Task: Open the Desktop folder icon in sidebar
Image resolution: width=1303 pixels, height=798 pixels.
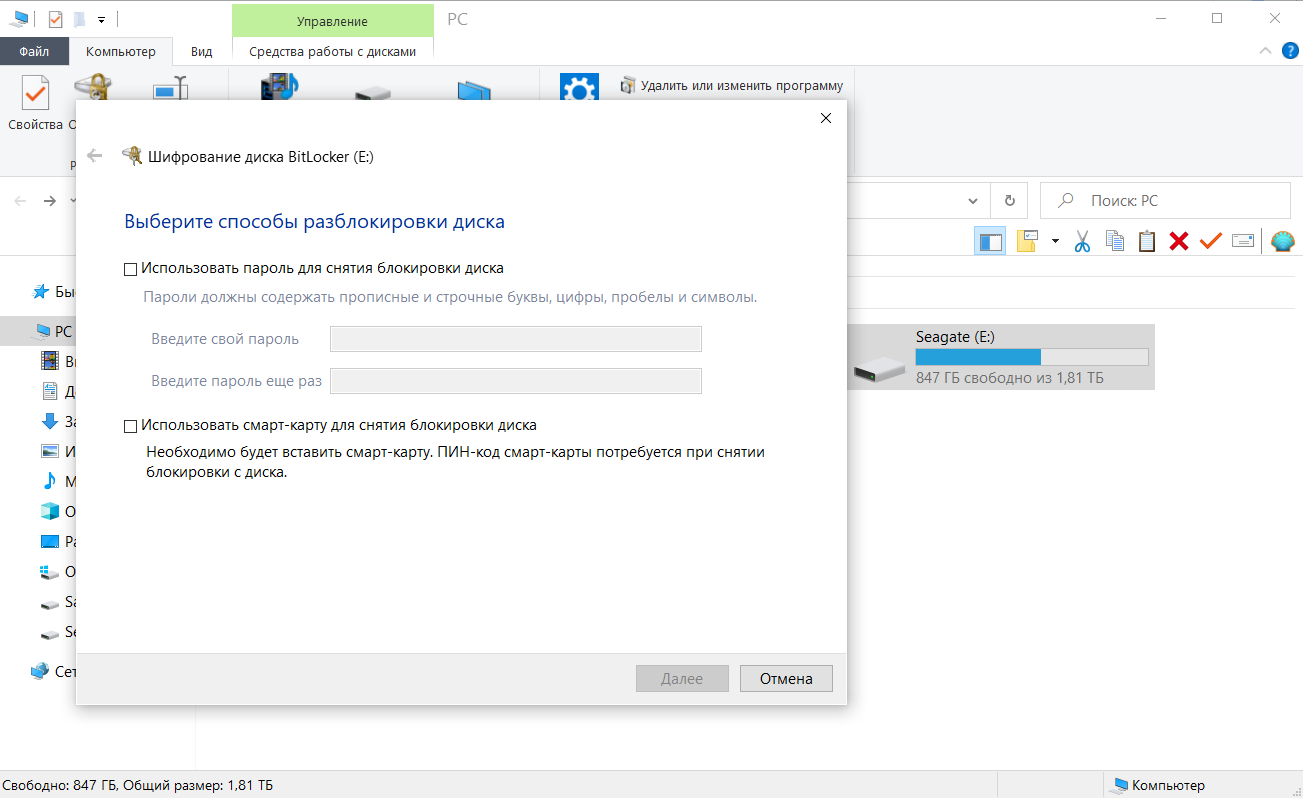Action: pyautogui.click(x=50, y=541)
